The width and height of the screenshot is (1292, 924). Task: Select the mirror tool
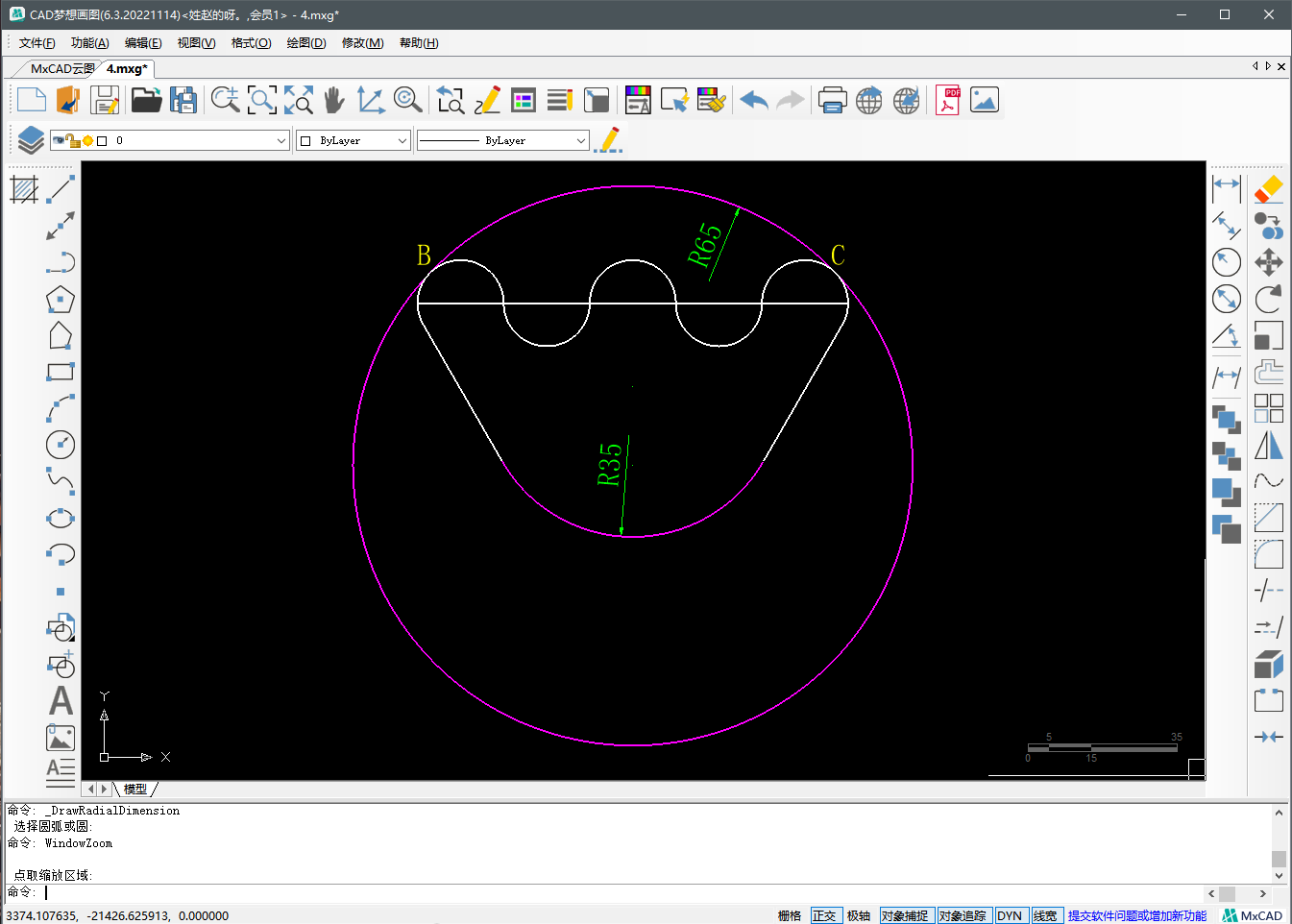(x=1268, y=445)
